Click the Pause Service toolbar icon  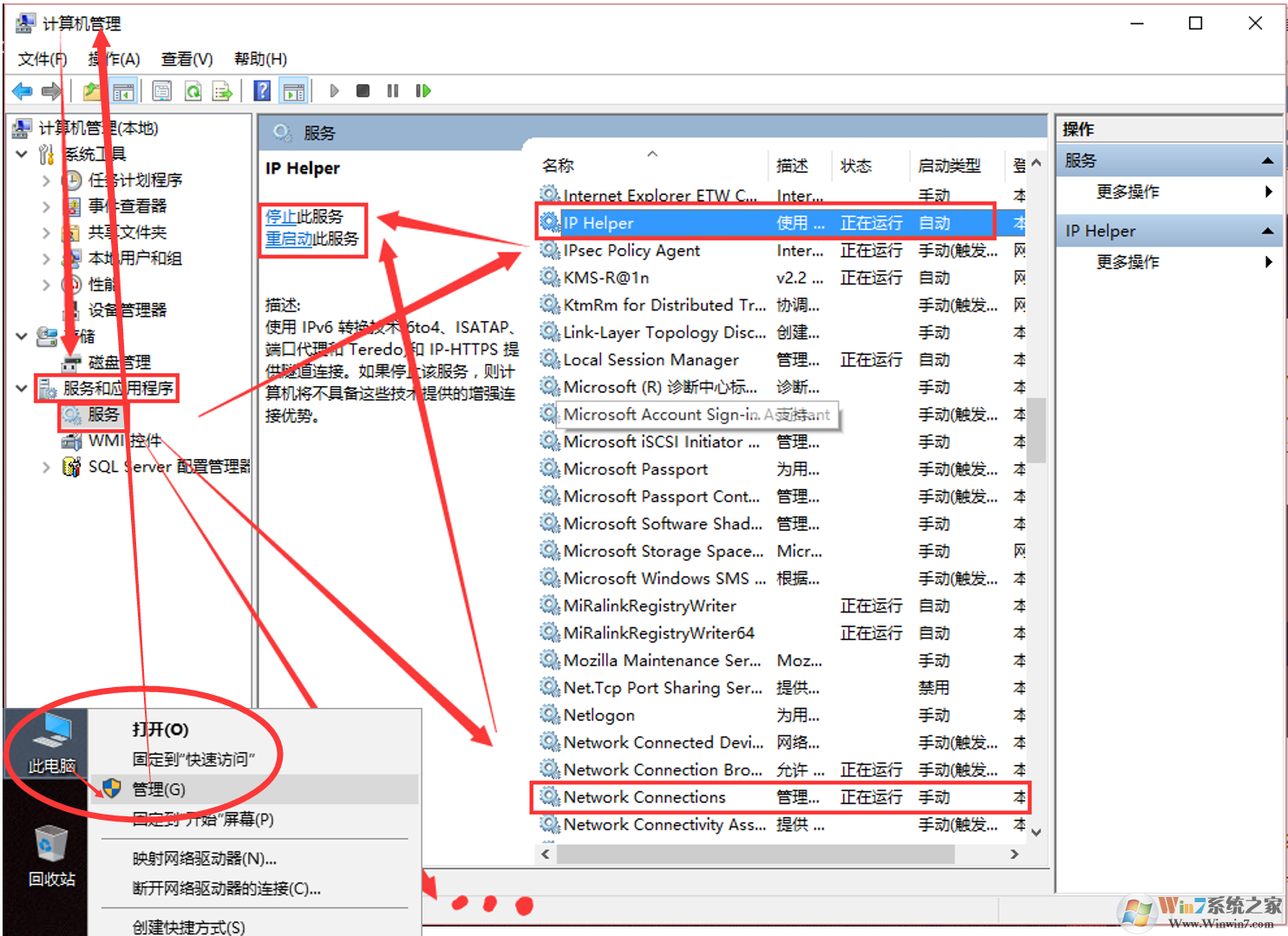[393, 91]
